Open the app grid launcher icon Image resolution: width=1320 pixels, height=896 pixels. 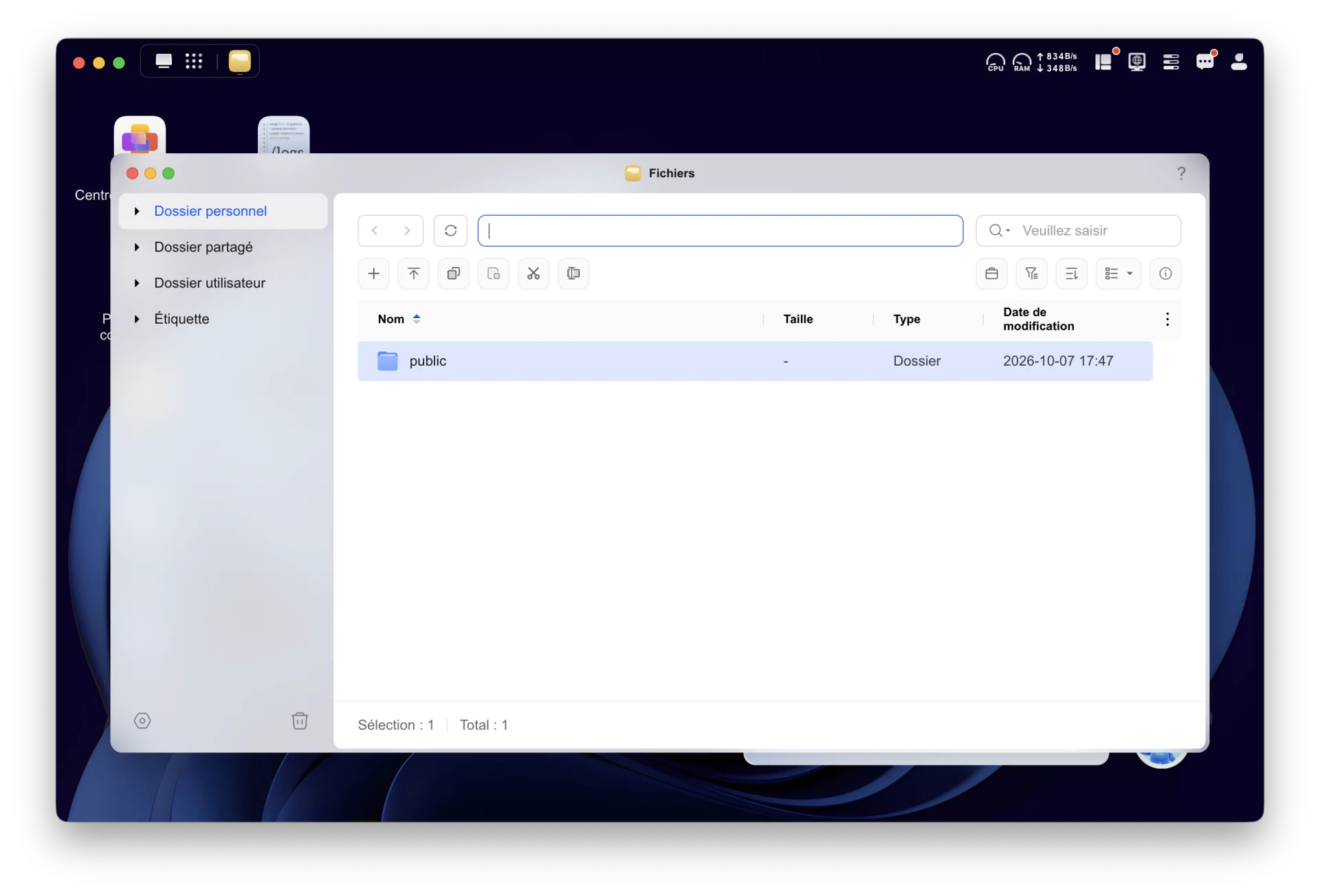[194, 61]
